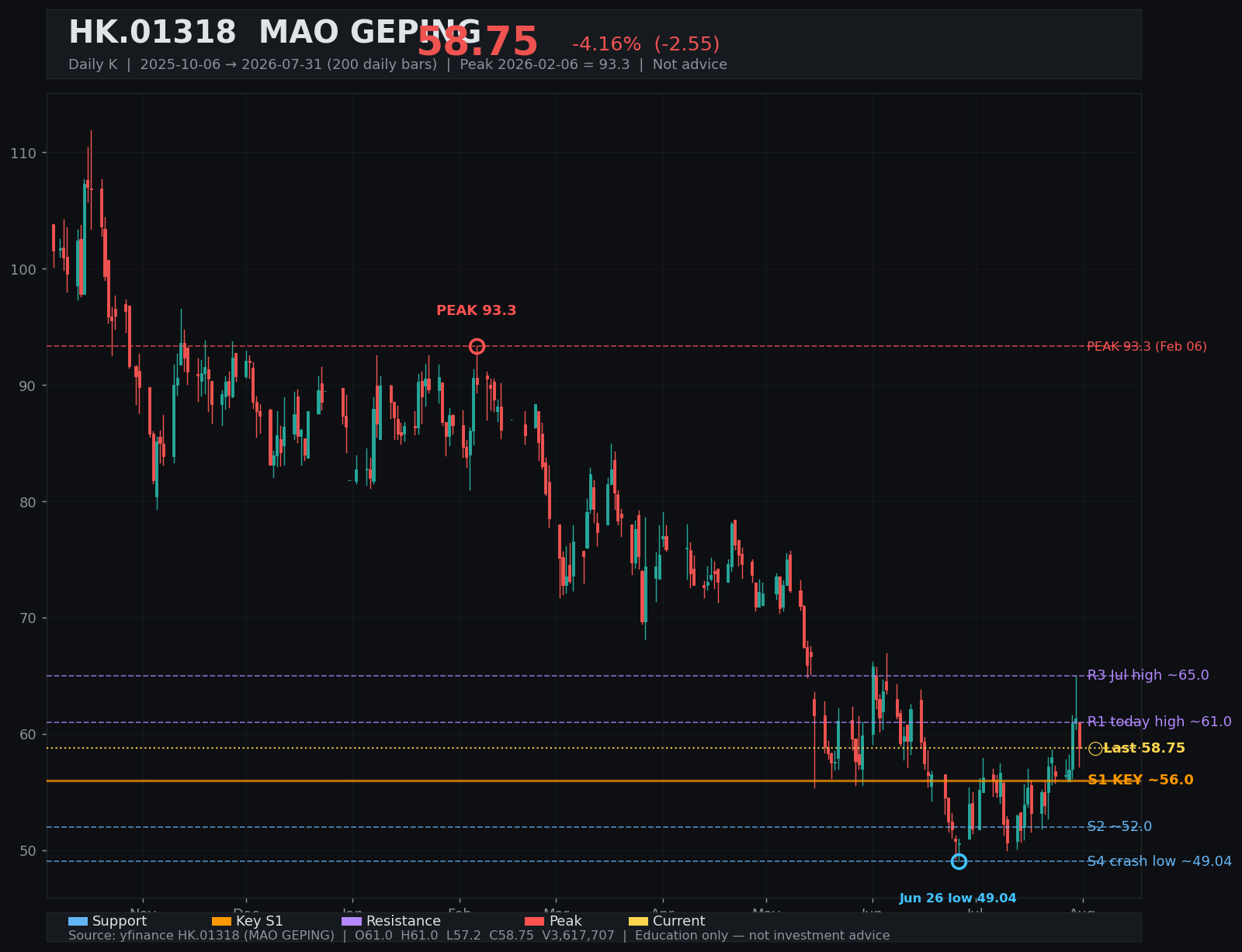Screen dimensions: 1242x952
Task: Click the blue Support legend color swatch
Action: click(x=78, y=922)
